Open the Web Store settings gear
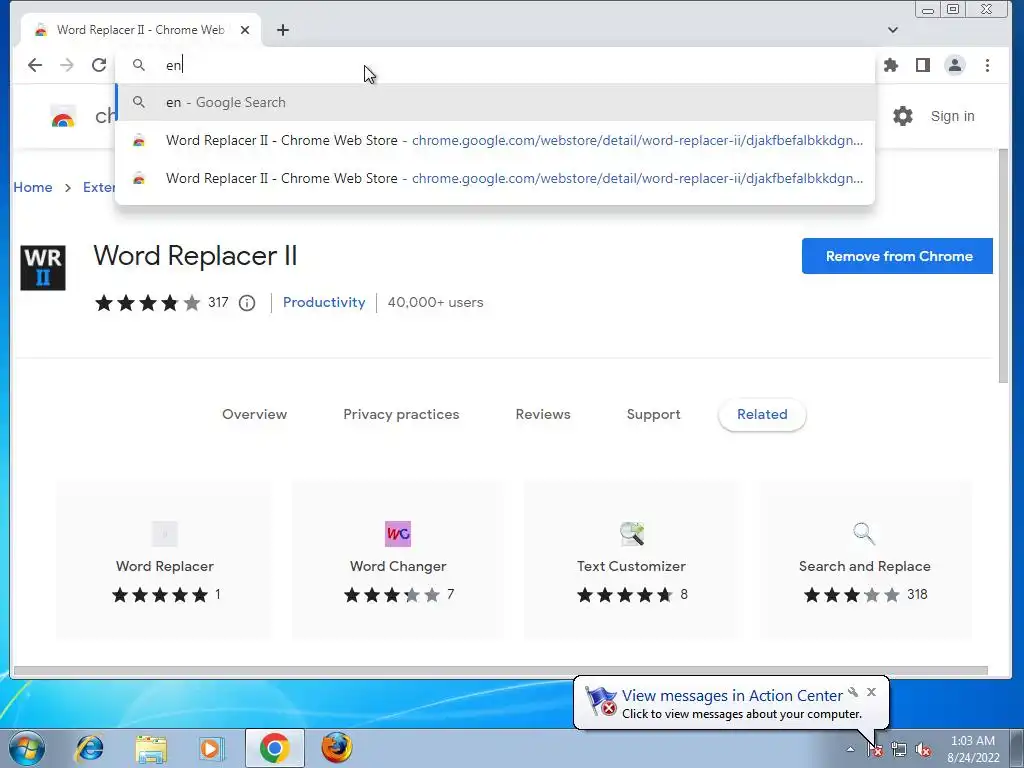Viewport: 1024px width, 768px height. [x=903, y=116]
